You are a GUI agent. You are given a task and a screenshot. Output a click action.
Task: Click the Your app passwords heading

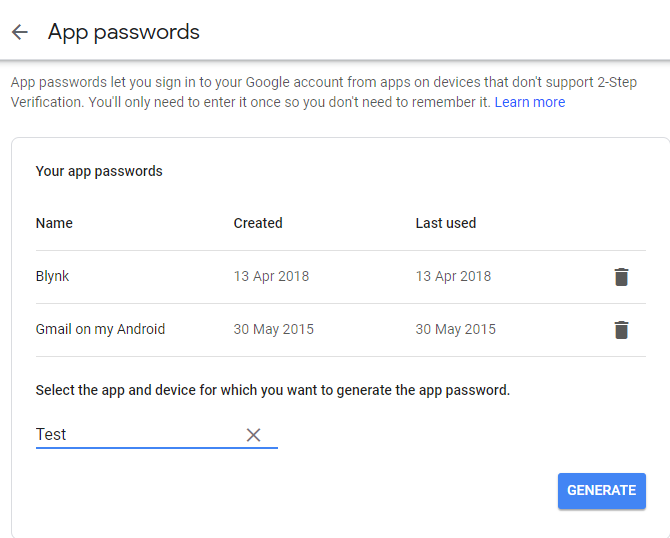pyautogui.click(x=99, y=171)
